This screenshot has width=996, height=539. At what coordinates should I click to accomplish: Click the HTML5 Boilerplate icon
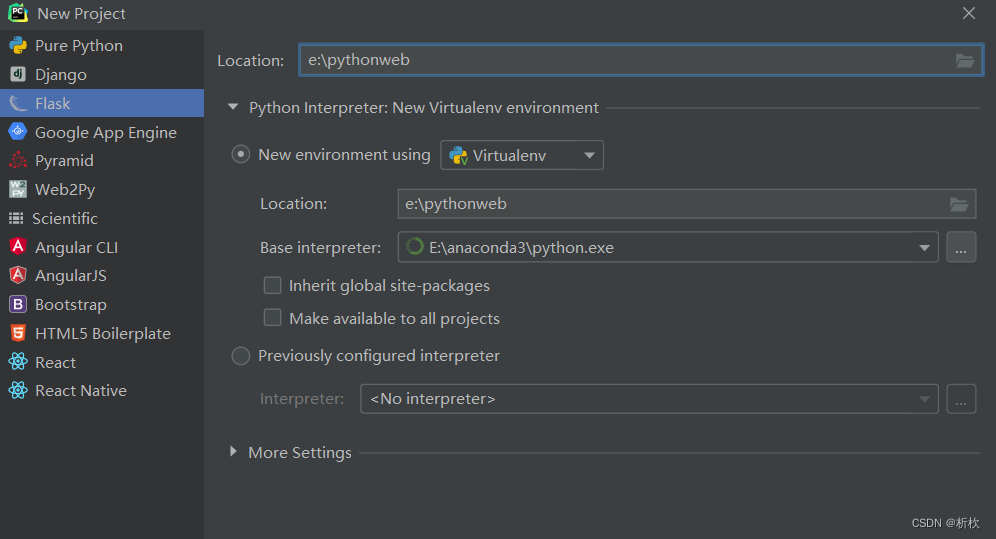(x=17, y=334)
